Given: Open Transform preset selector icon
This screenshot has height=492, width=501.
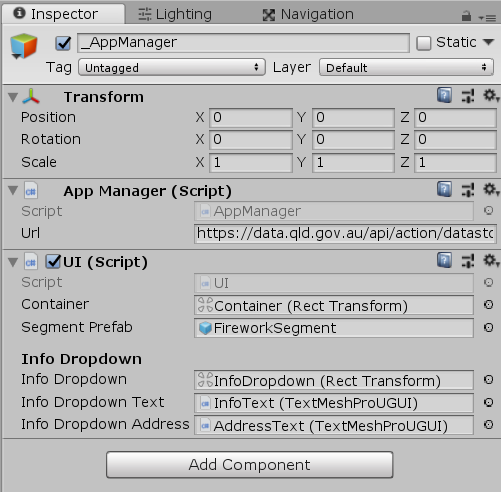Looking at the screenshot, I should tap(468, 96).
